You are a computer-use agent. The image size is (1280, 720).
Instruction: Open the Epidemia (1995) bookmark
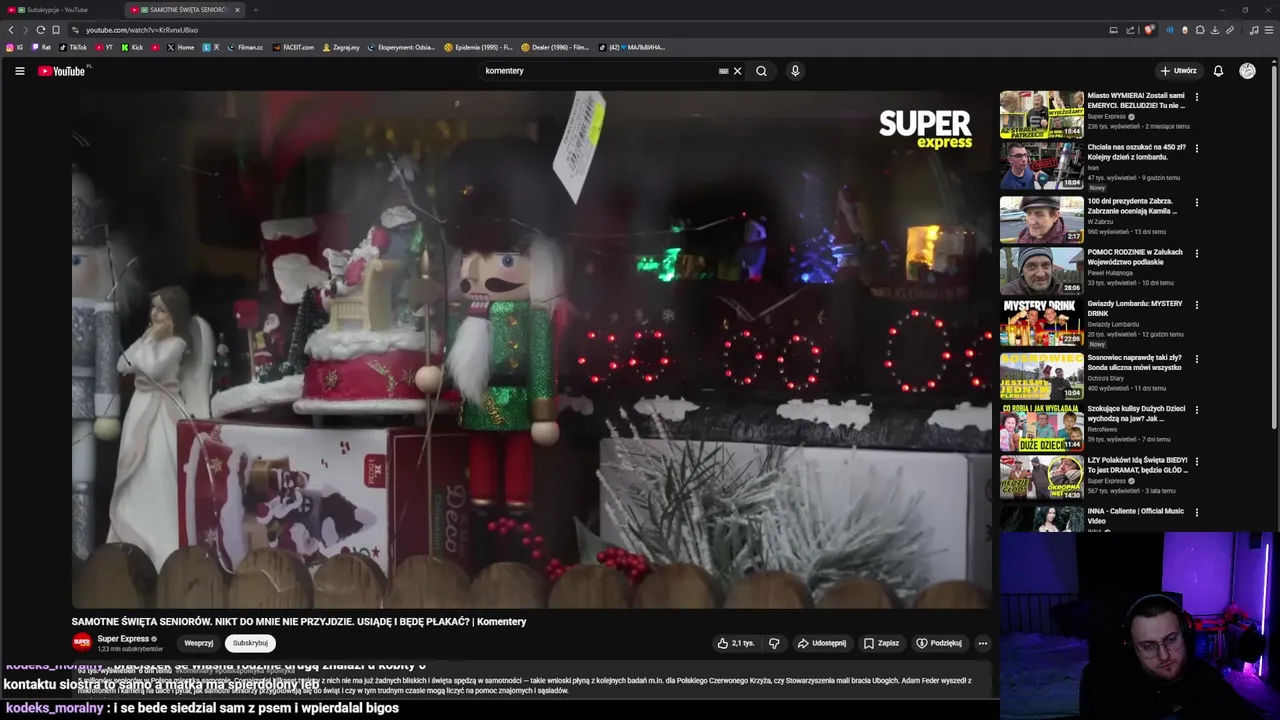(x=478, y=47)
